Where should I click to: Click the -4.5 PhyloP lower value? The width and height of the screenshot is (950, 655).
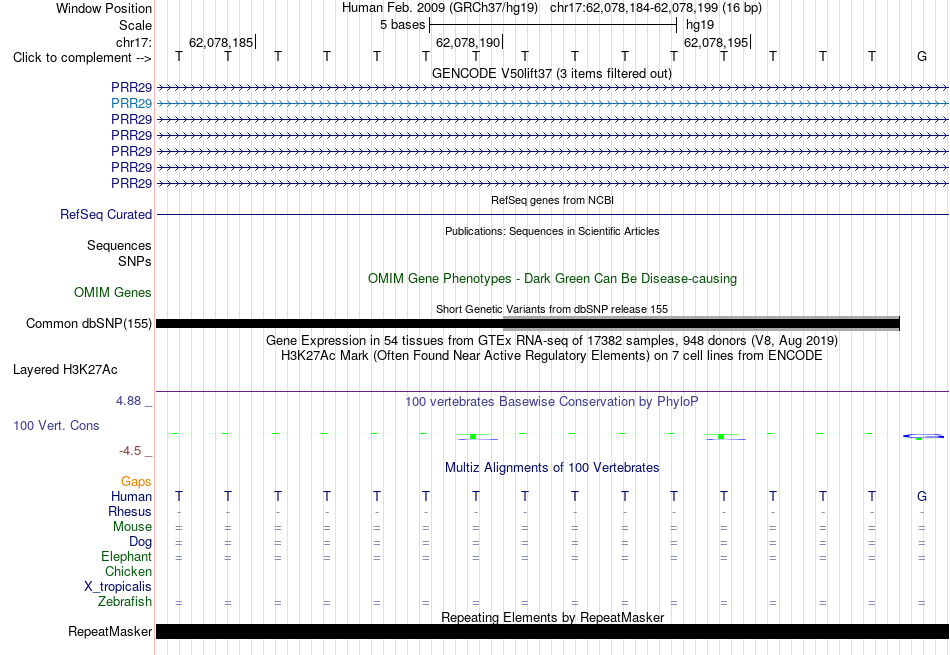130,451
